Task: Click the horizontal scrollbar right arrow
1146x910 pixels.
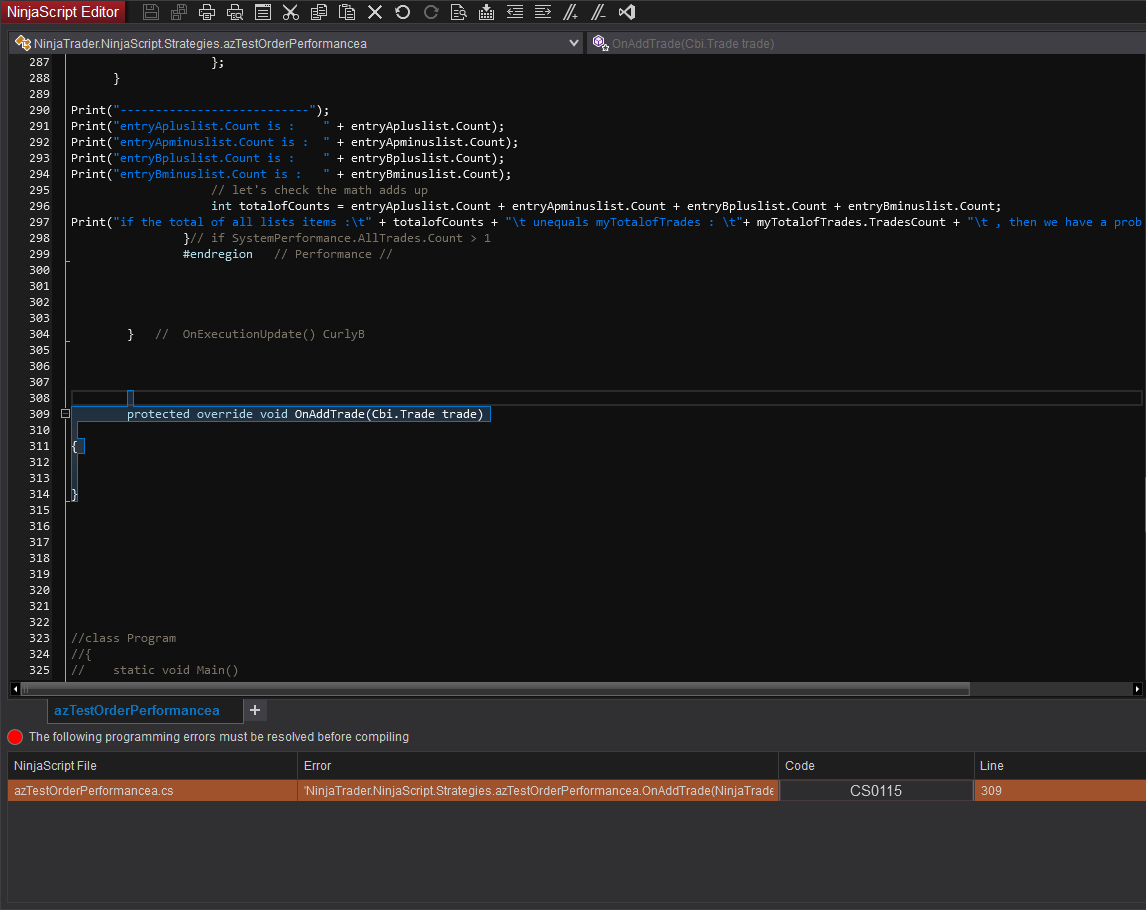Action: pos(1137,689)
